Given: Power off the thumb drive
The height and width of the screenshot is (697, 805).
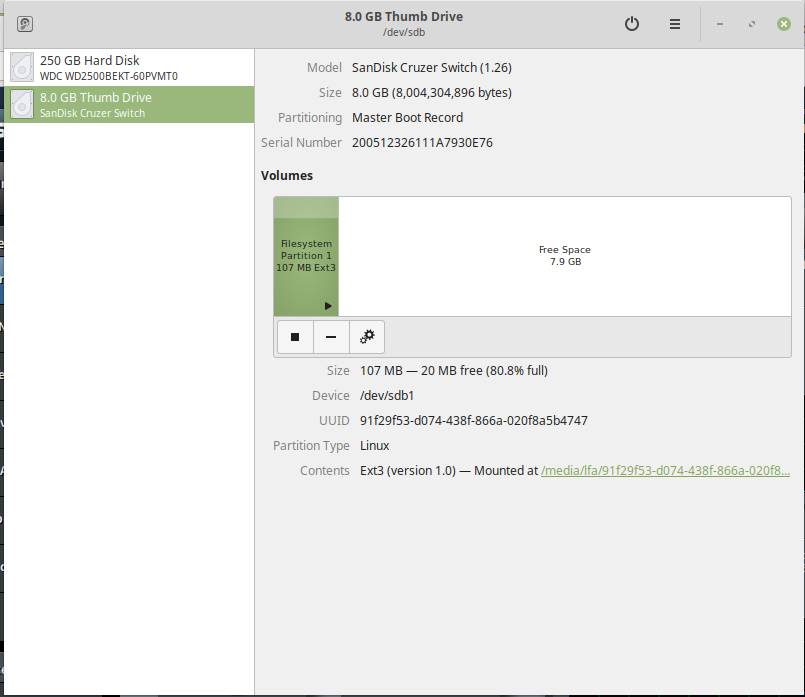Looking at the screenshot, I should click(x=632, y=24).
